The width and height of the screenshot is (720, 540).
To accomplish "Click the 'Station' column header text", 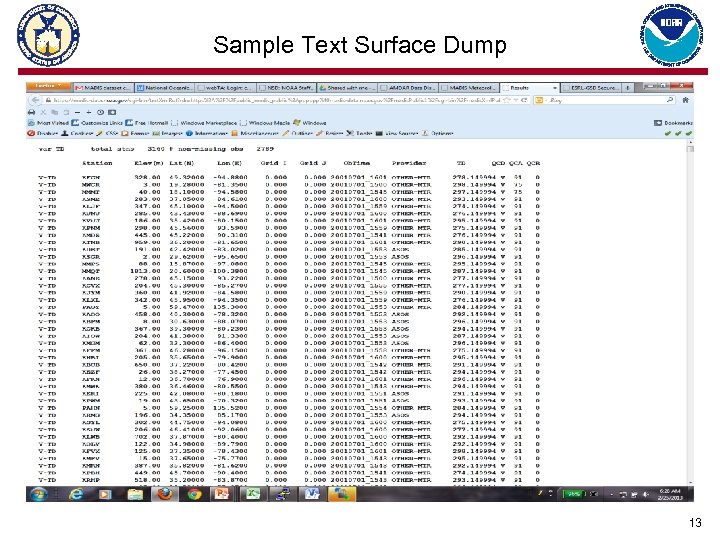I will [97, 163].
